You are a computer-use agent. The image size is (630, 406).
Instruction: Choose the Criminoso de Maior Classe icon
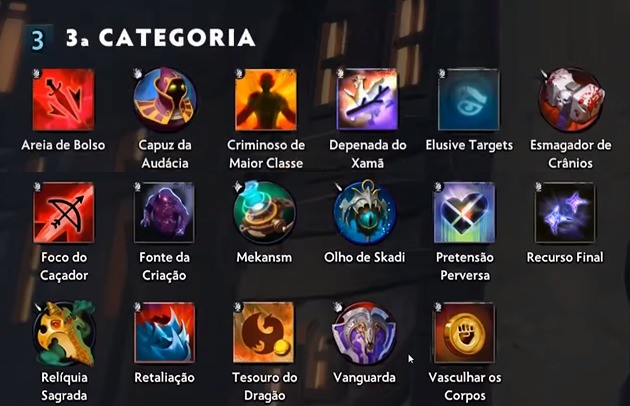tap(266, 100)
